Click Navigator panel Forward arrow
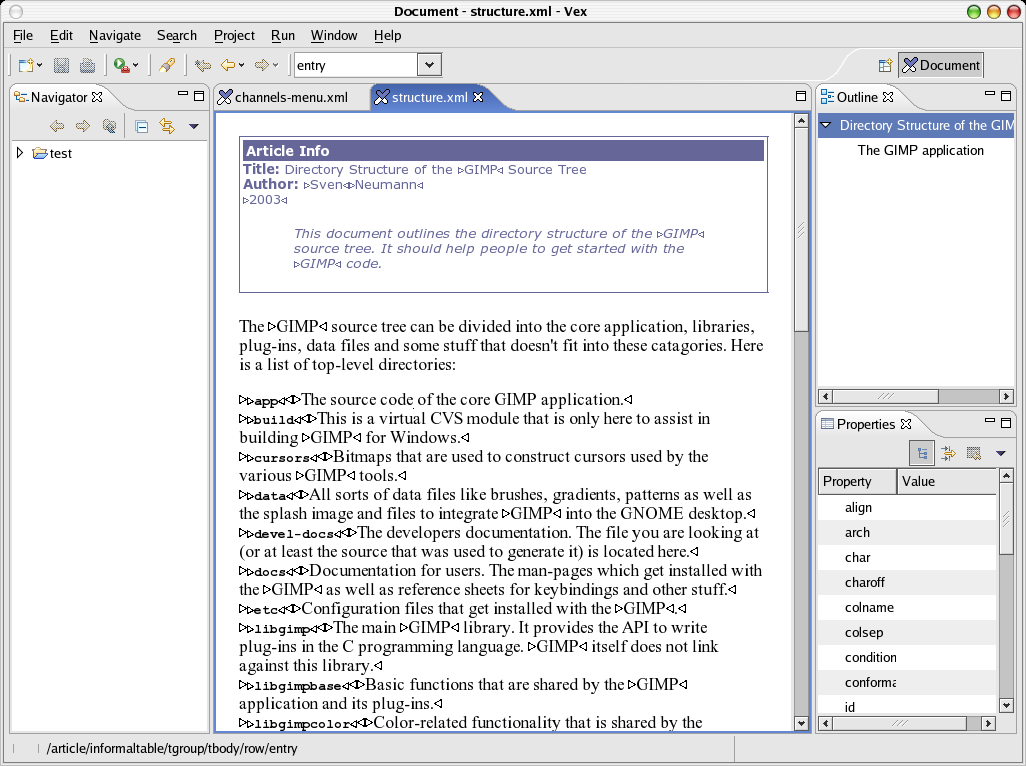Screen dimensions: 1026x766 (82, 126)
